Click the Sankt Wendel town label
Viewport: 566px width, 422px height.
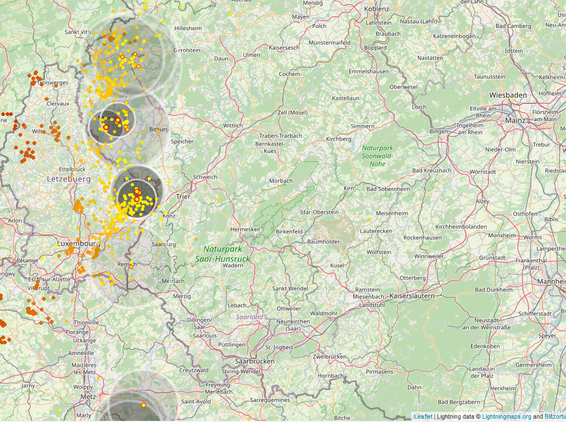point(290,288)
